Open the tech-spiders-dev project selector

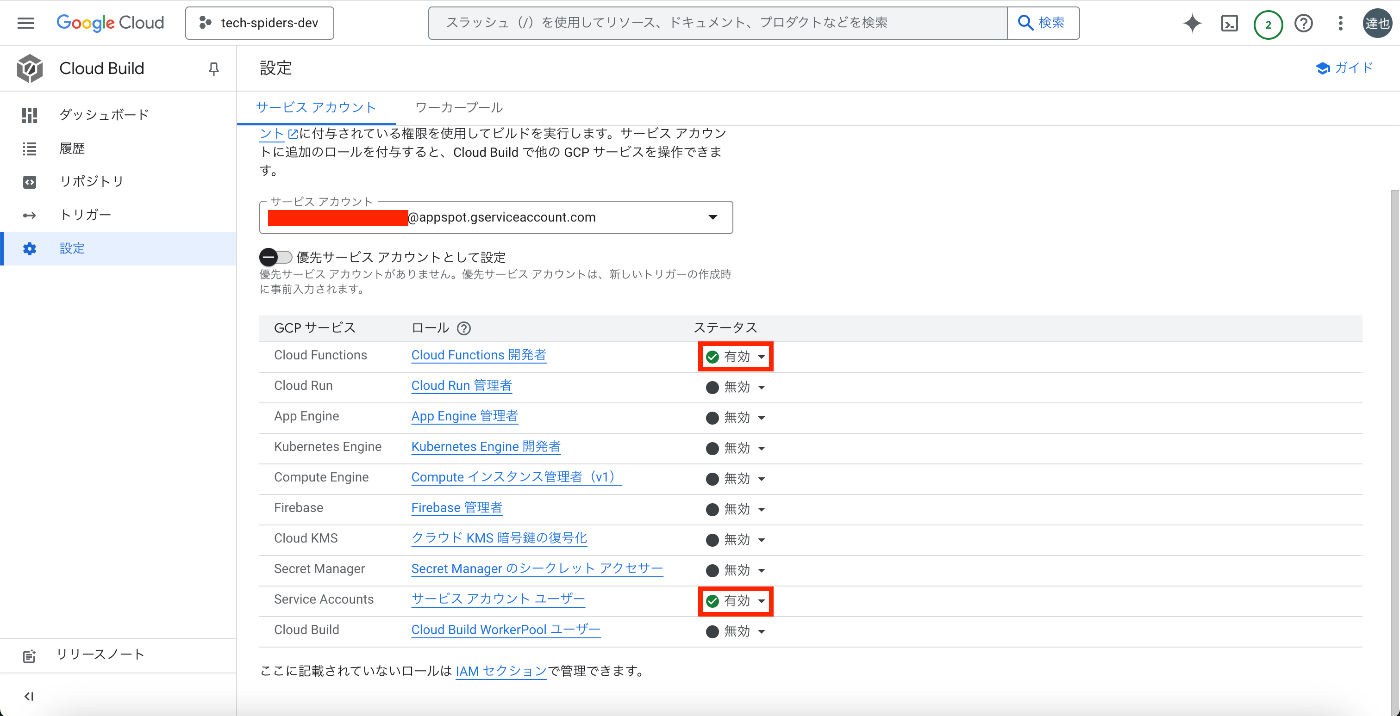(259, 23)
